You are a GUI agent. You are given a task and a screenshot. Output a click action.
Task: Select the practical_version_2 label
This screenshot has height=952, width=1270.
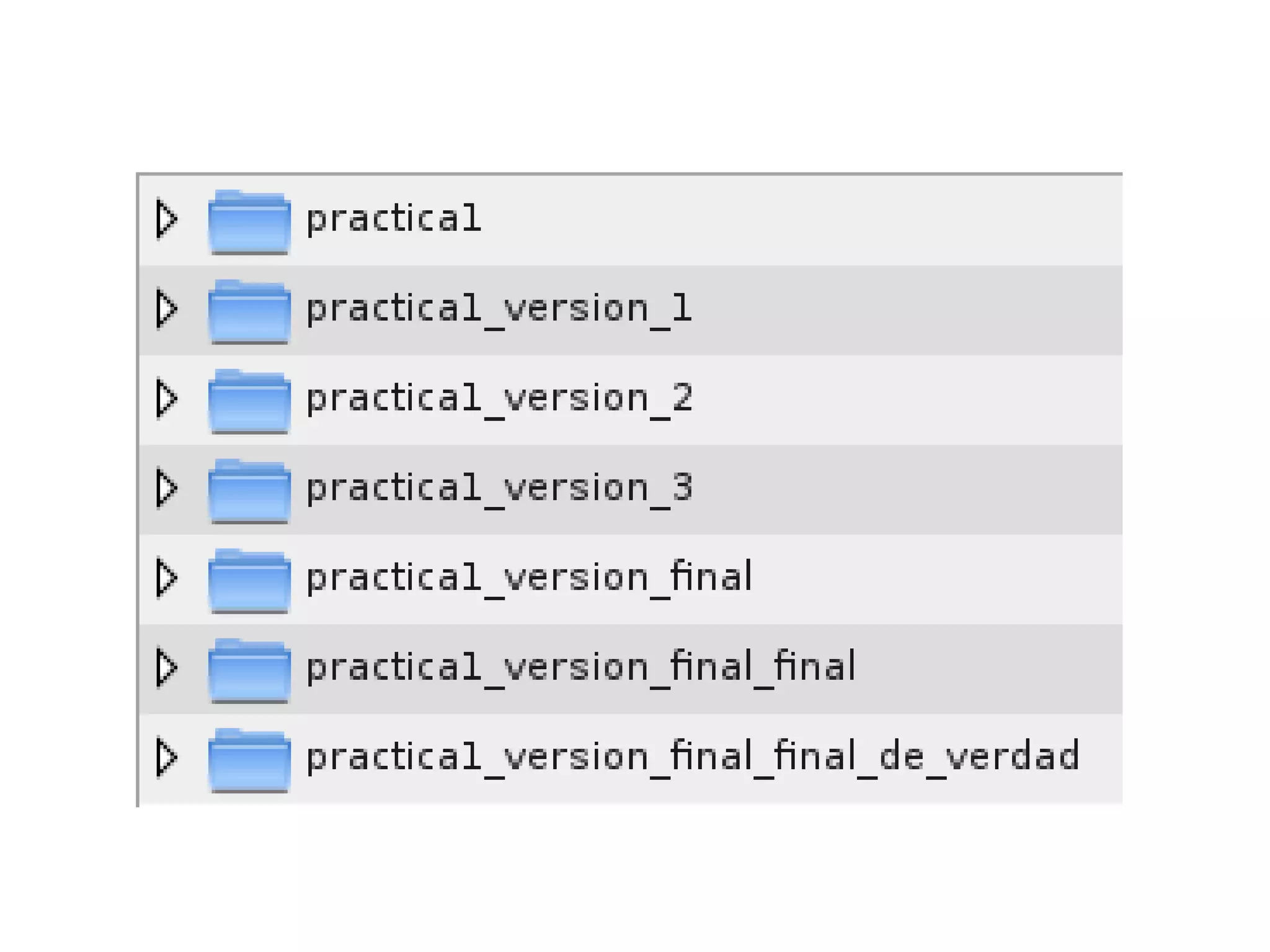point(499,398)
